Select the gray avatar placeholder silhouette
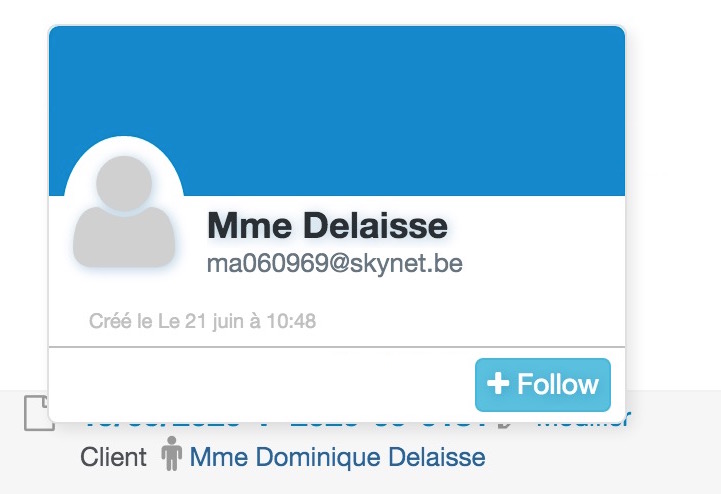721x494 pixels. click(124, 211)
